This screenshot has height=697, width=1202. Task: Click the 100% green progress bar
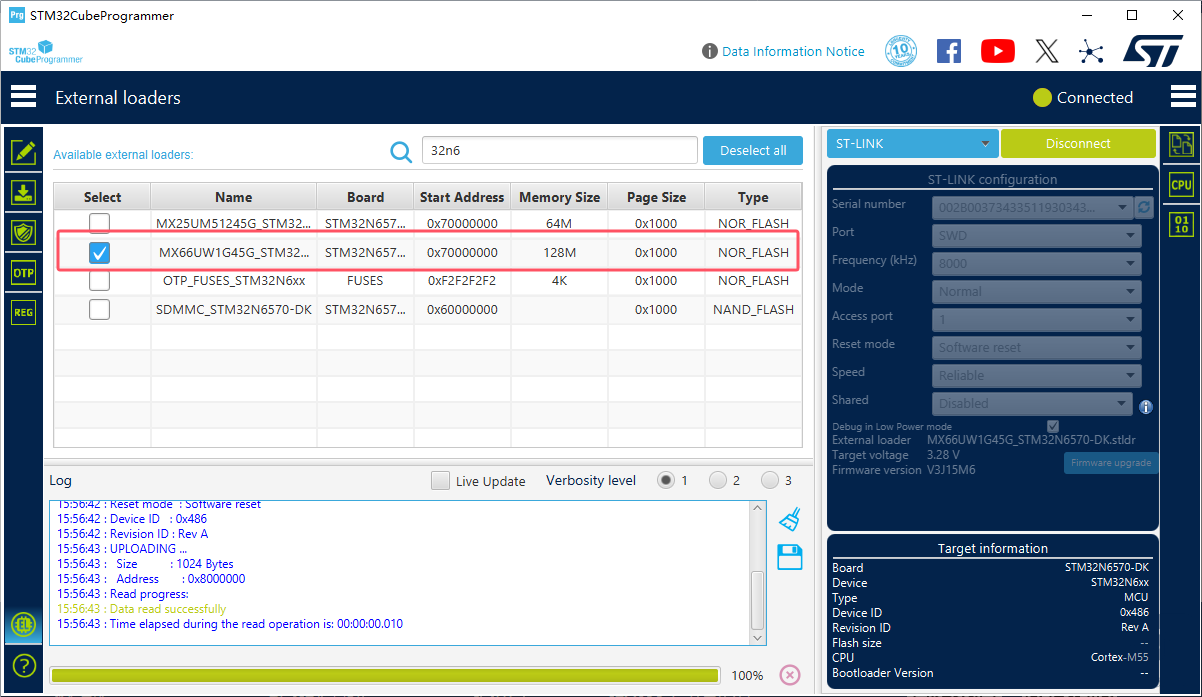pos(385,675)
